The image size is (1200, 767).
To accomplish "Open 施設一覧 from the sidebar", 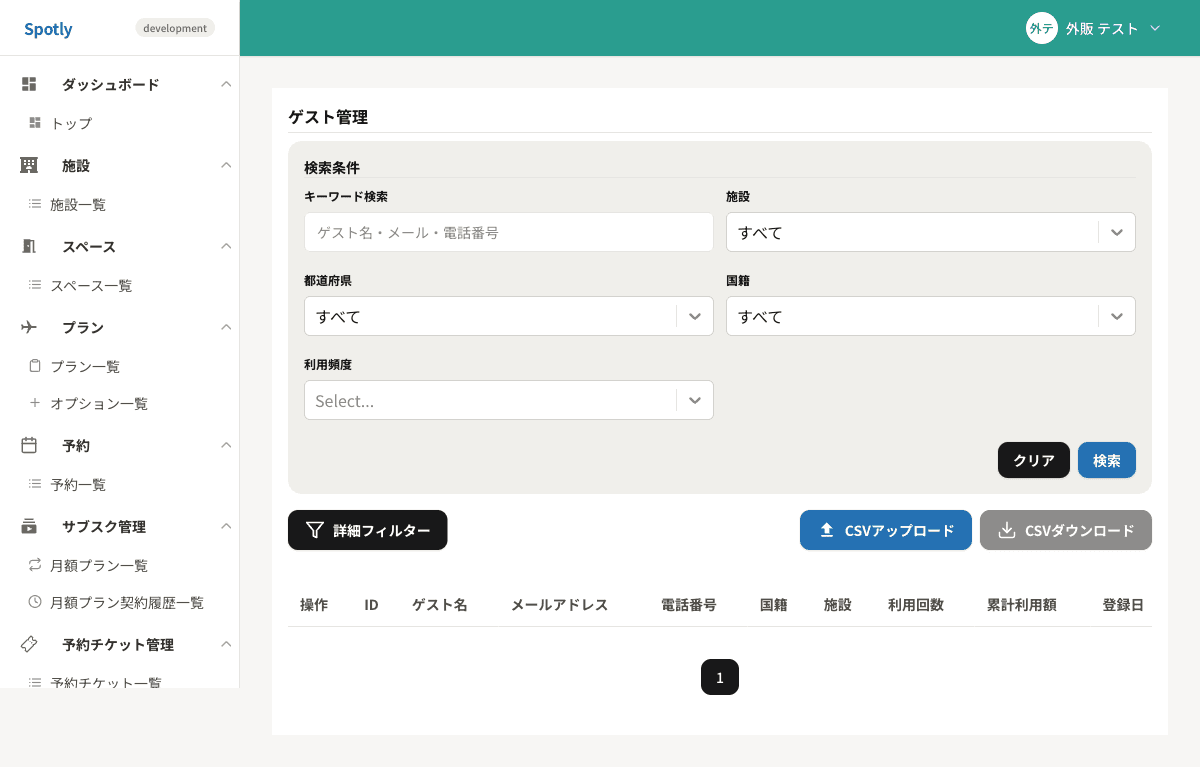I will 78,204.
